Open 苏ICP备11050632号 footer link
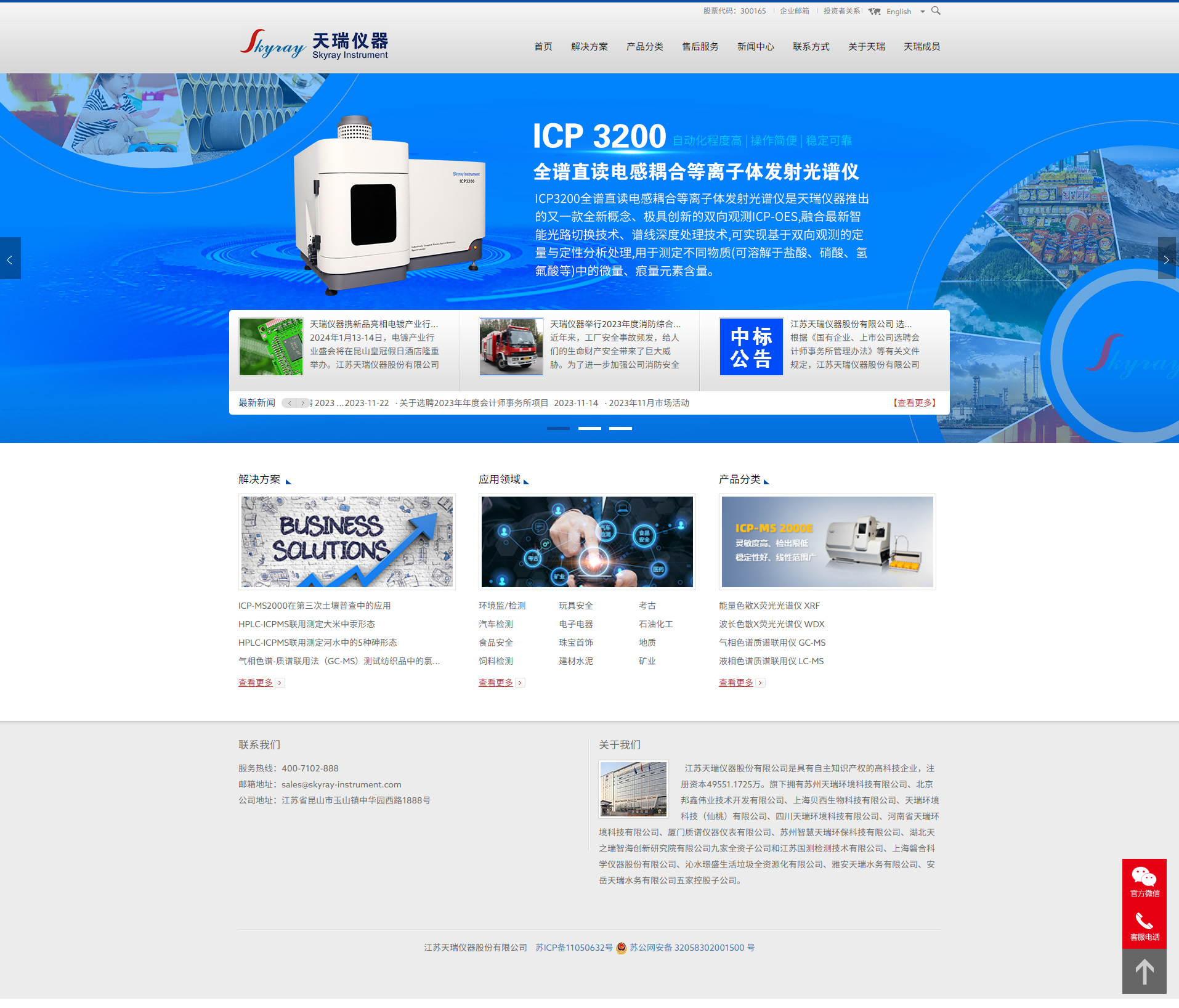Viewport: 1179px width, 1008px height. (x=574, y=948)
